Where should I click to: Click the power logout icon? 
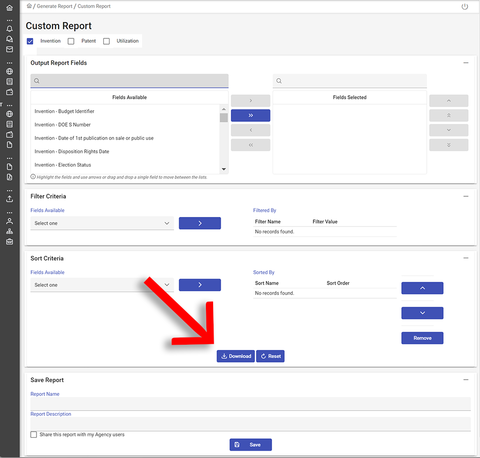pyautogui.click(x=465, y=7)
